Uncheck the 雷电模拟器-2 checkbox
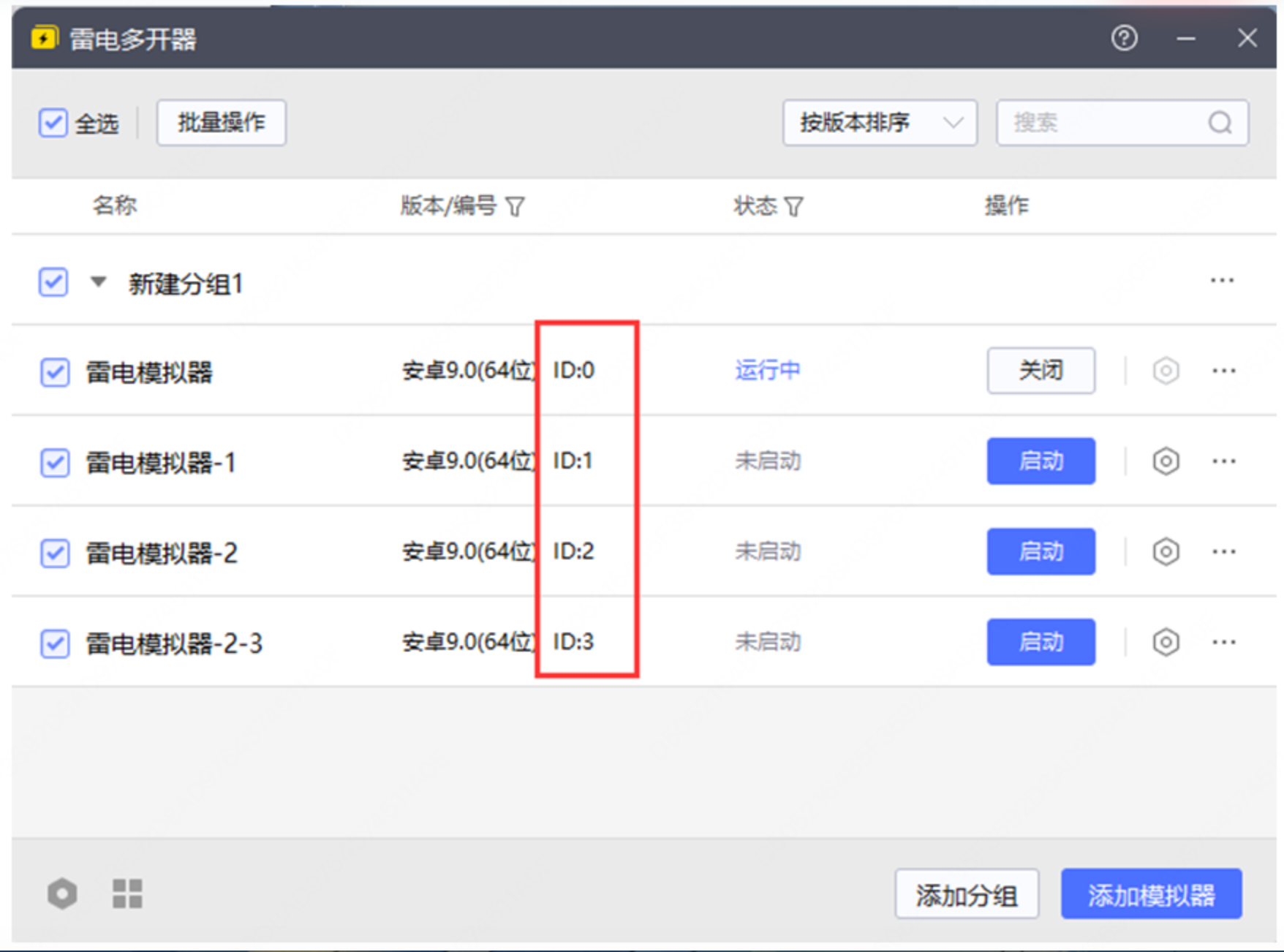 (x=55, y=553)
